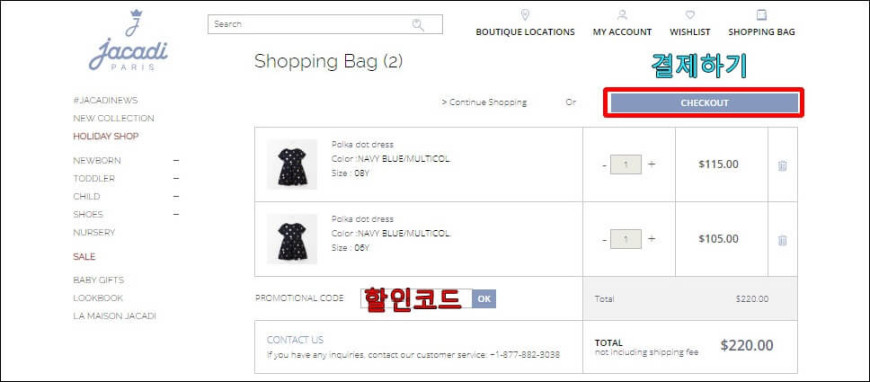Increase quantity for size 08Y dress

[x=651, y=164]
